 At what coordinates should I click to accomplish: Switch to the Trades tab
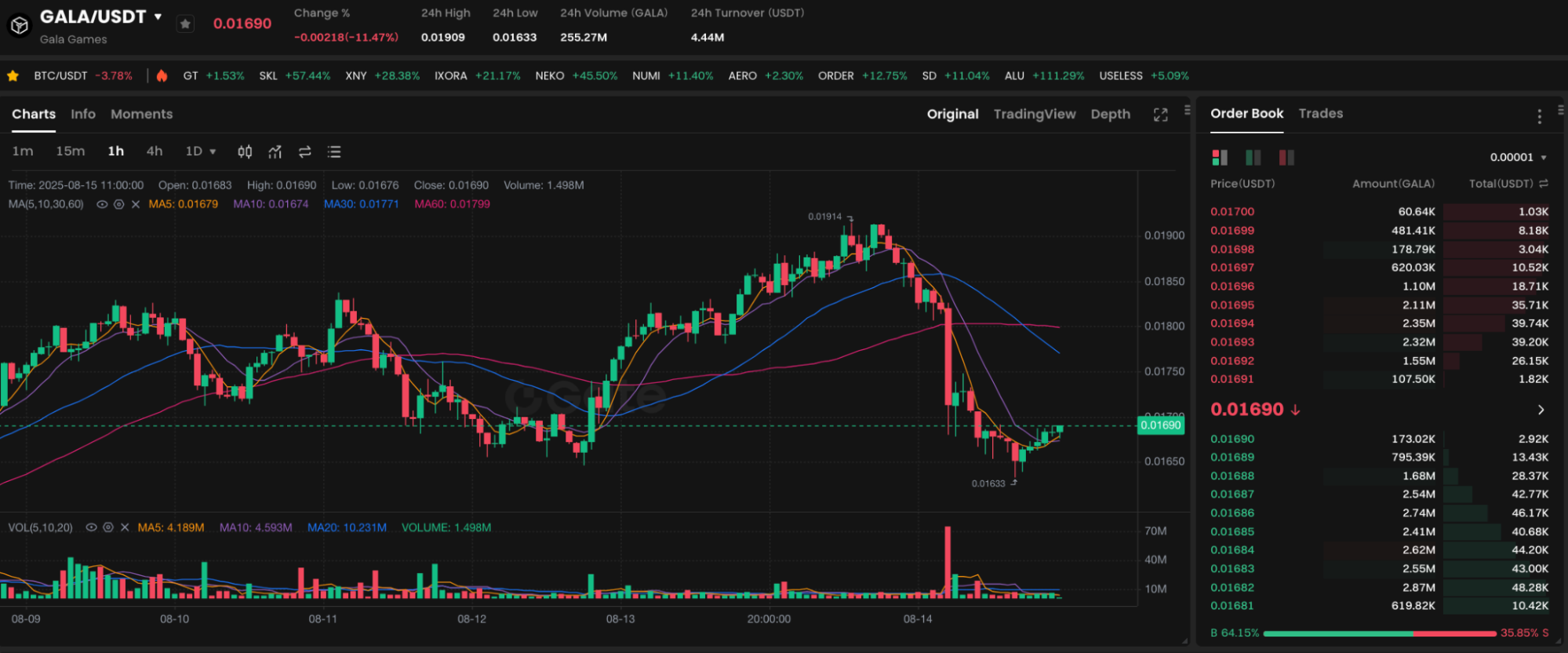point(1321,113)
